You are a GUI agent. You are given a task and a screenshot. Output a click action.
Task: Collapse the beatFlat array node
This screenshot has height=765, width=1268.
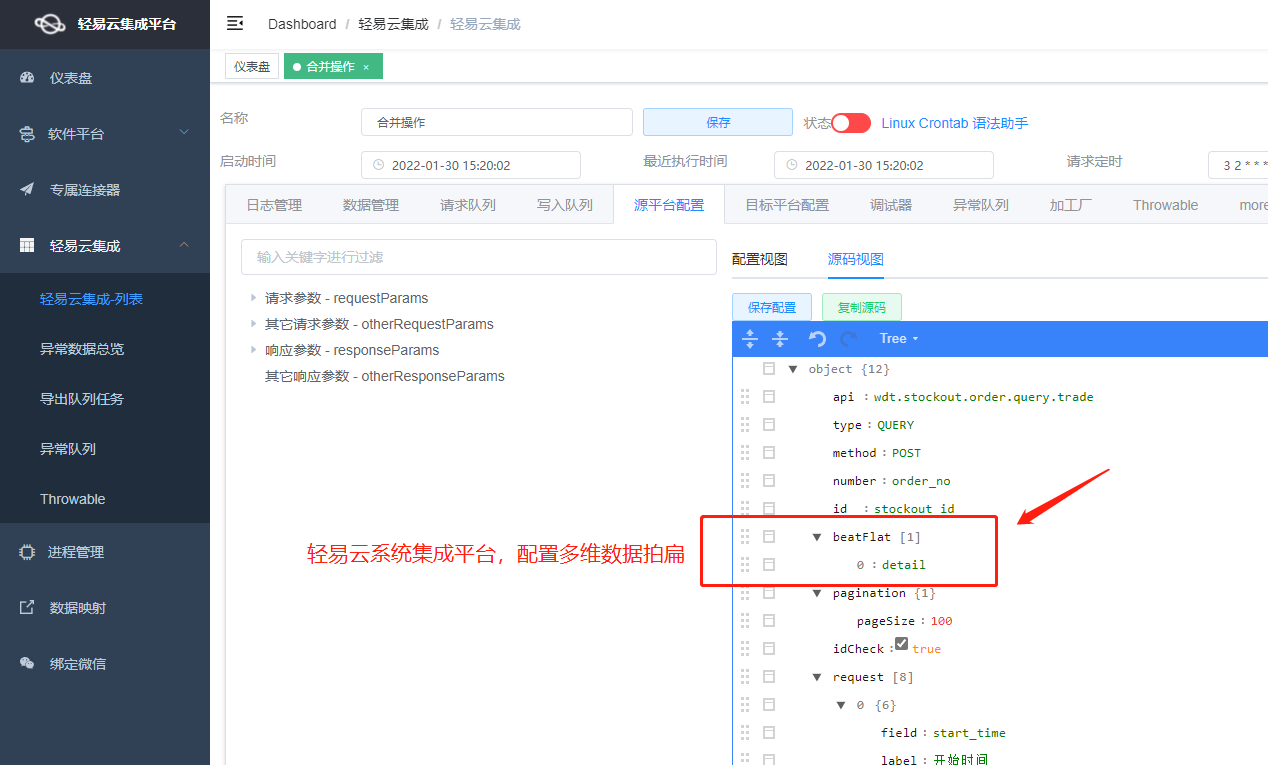coord(817,536)
